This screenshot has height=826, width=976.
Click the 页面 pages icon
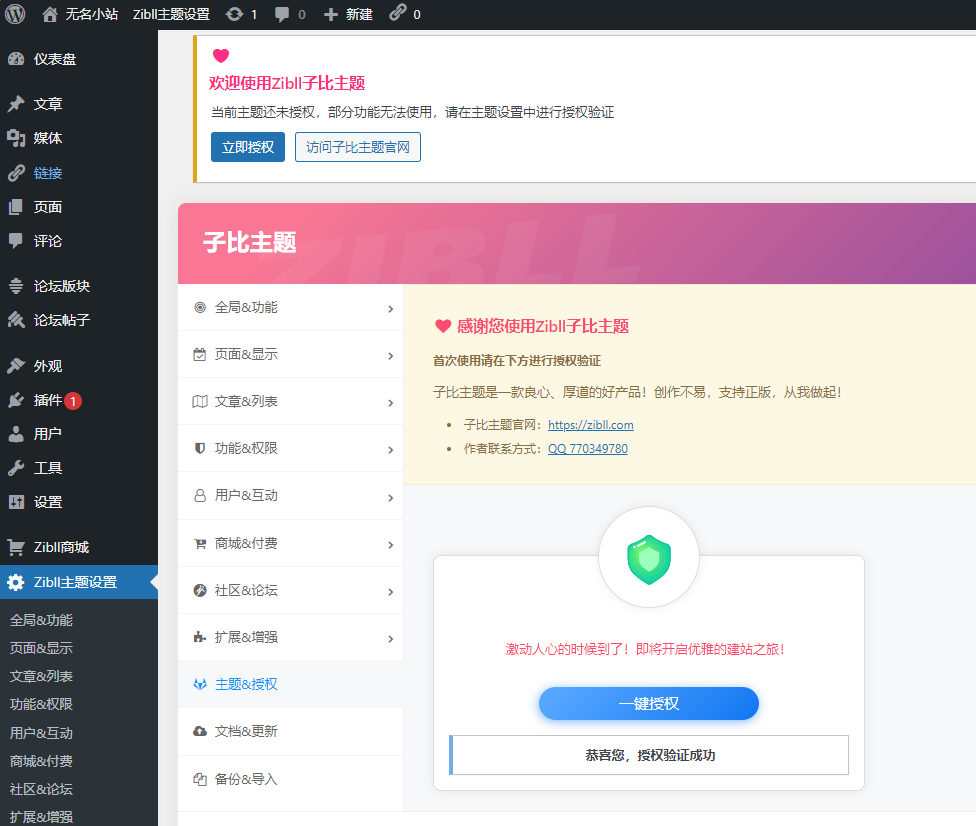pos(16,207)
